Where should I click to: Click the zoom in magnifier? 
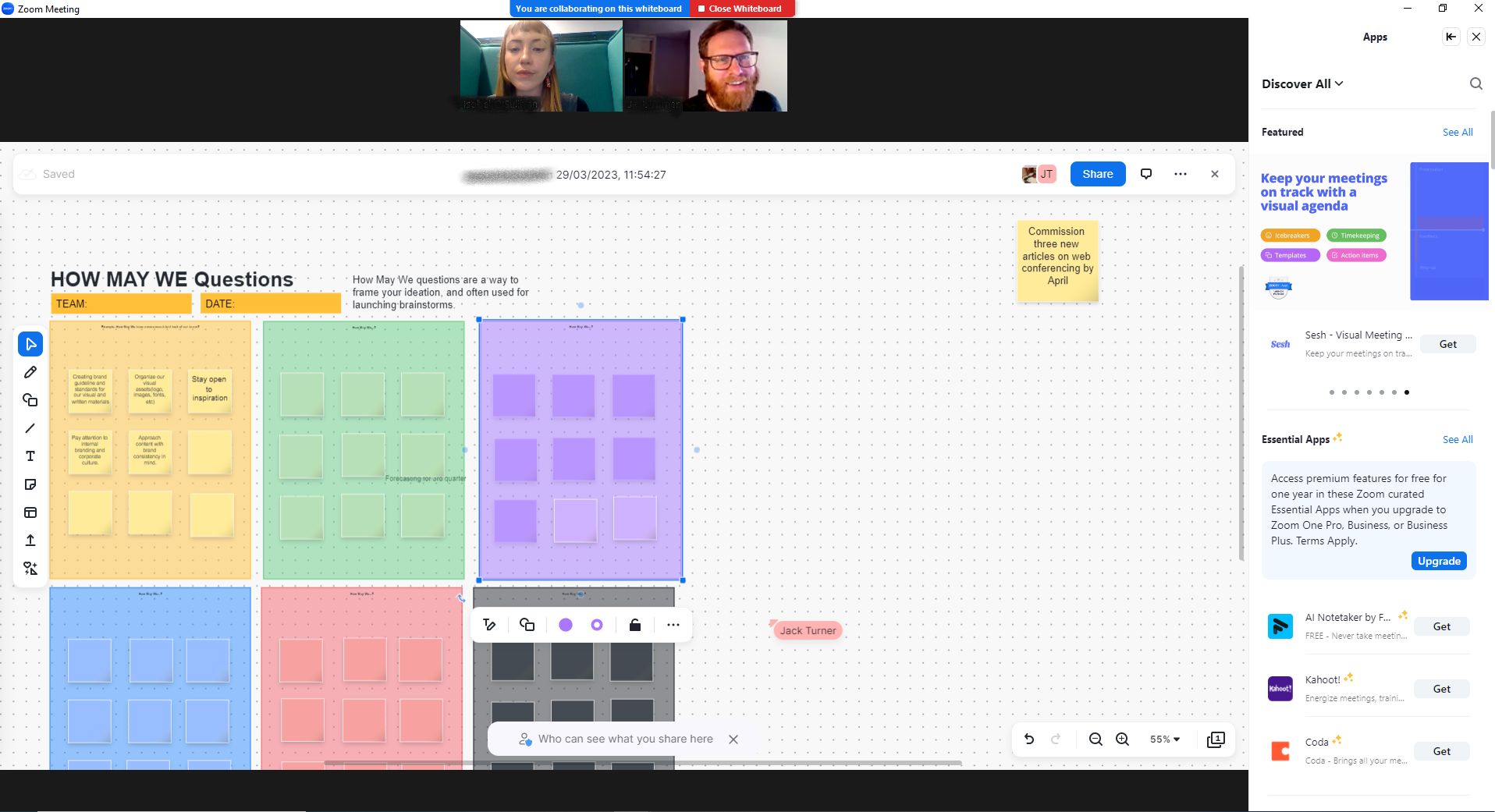[x=1122, y=739]
